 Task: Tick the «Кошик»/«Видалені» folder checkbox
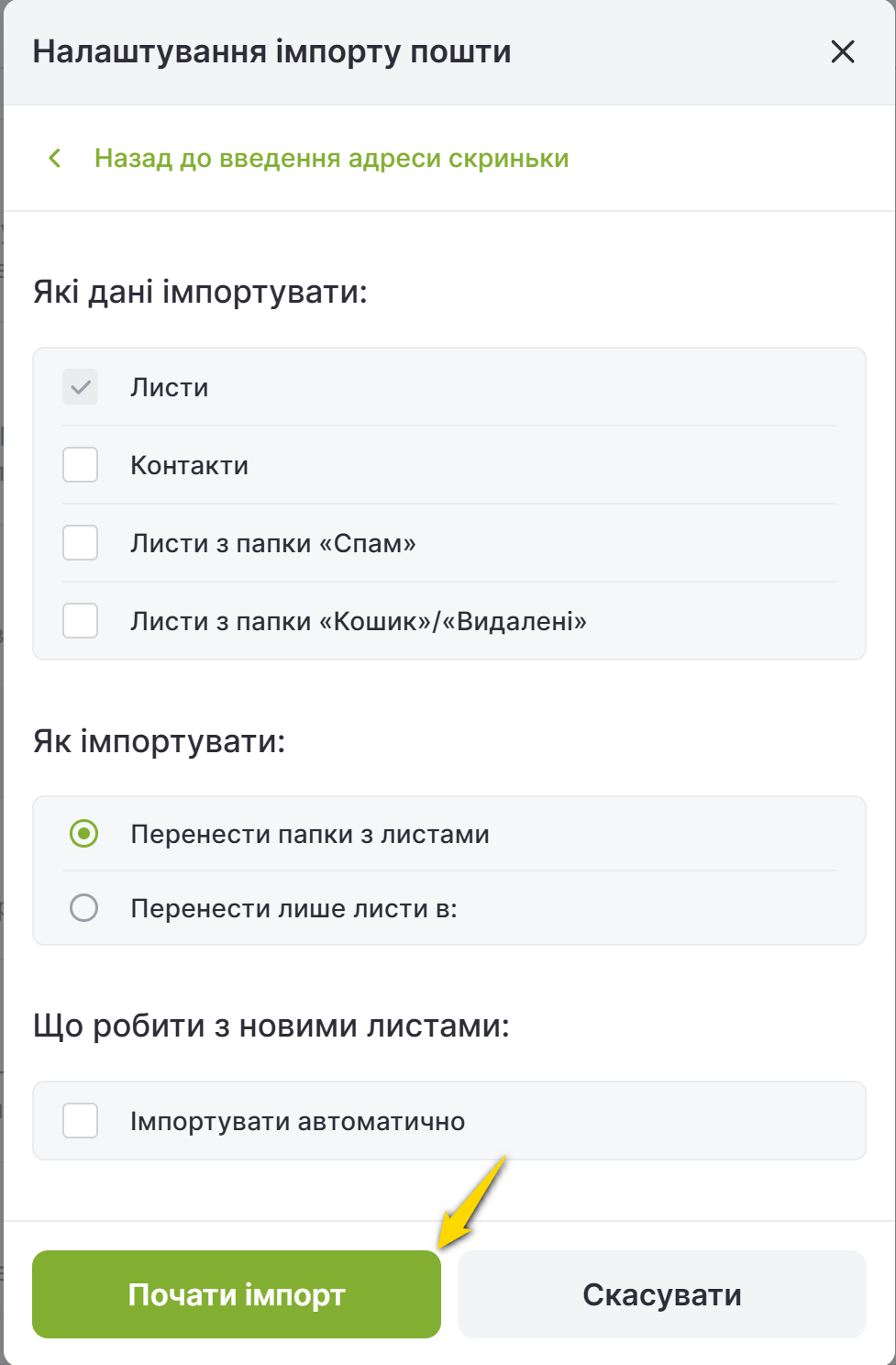(81, 621)
